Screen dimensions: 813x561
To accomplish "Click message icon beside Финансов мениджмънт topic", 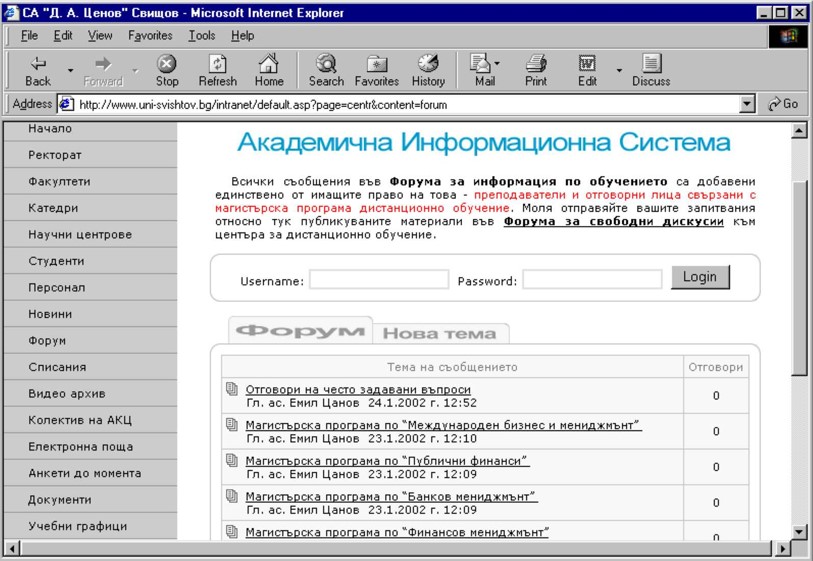I will click(x=232, y=532).
